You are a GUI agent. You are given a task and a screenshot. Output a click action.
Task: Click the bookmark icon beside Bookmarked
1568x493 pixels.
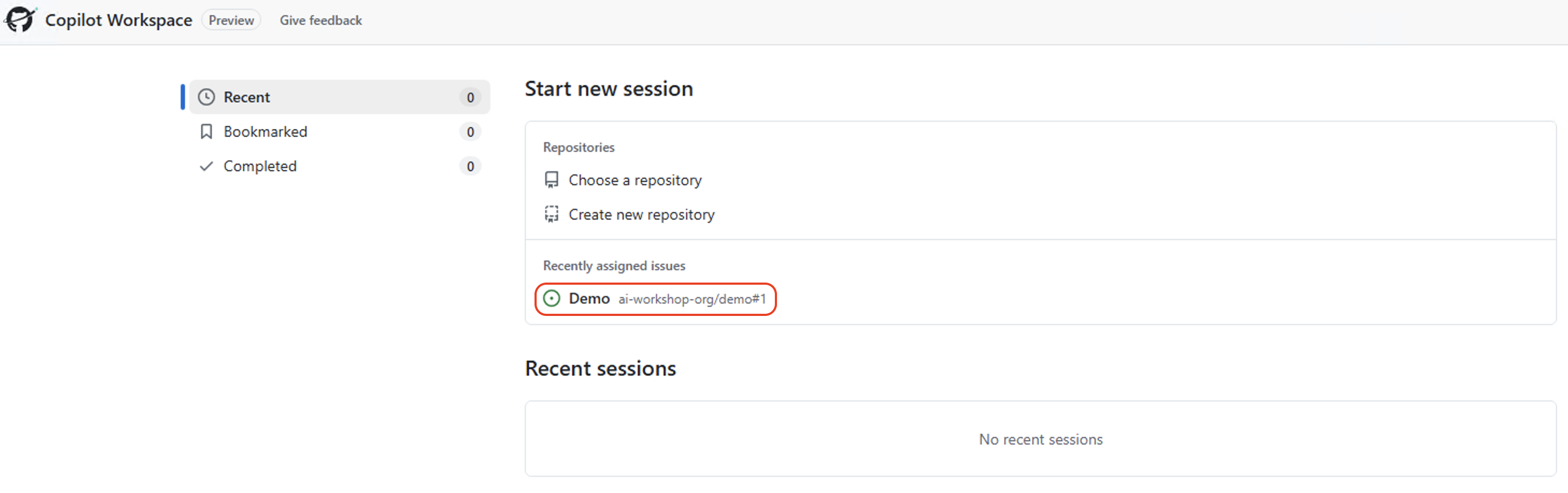206,132
